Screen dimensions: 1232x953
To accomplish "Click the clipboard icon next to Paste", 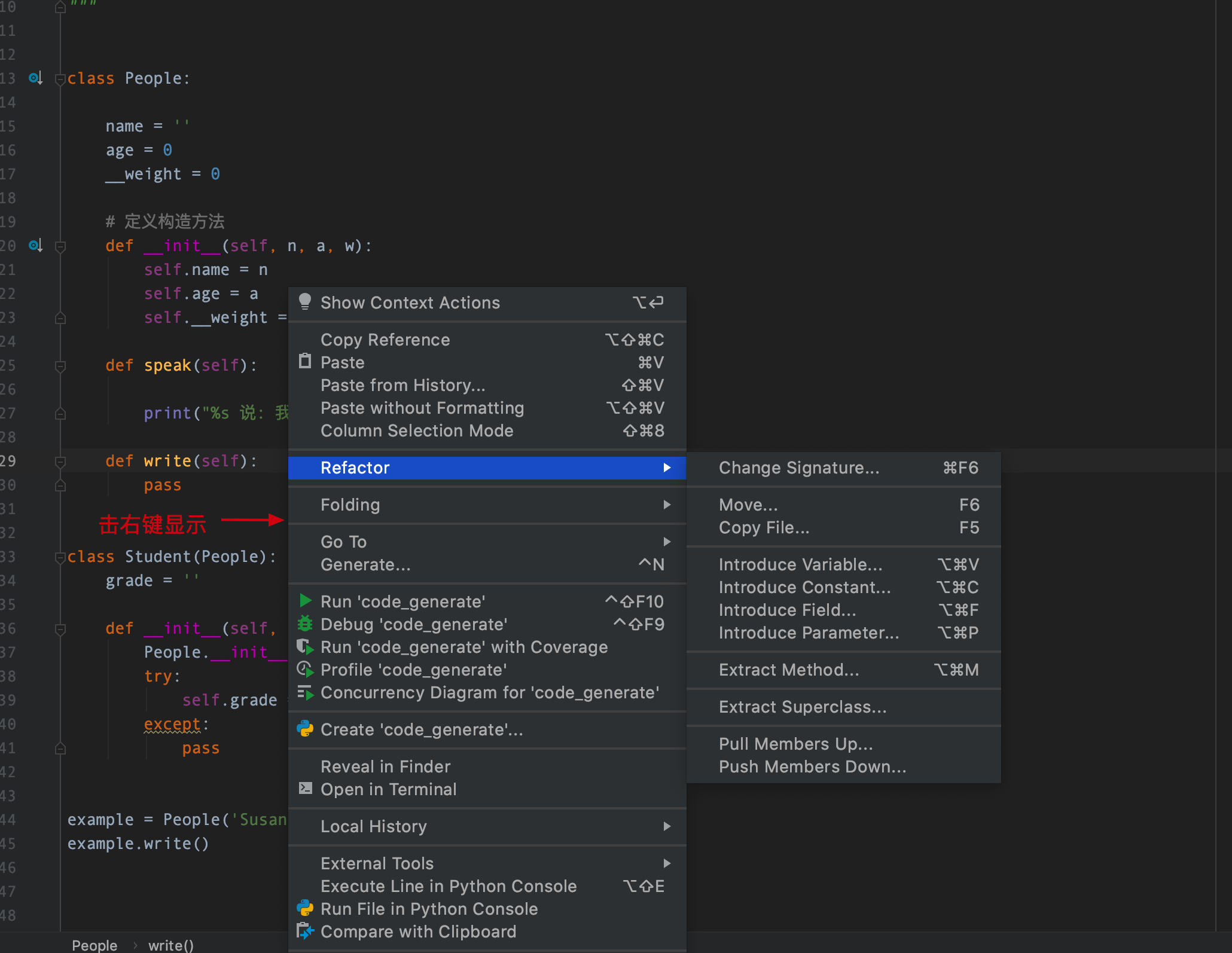I will point(305,361).
